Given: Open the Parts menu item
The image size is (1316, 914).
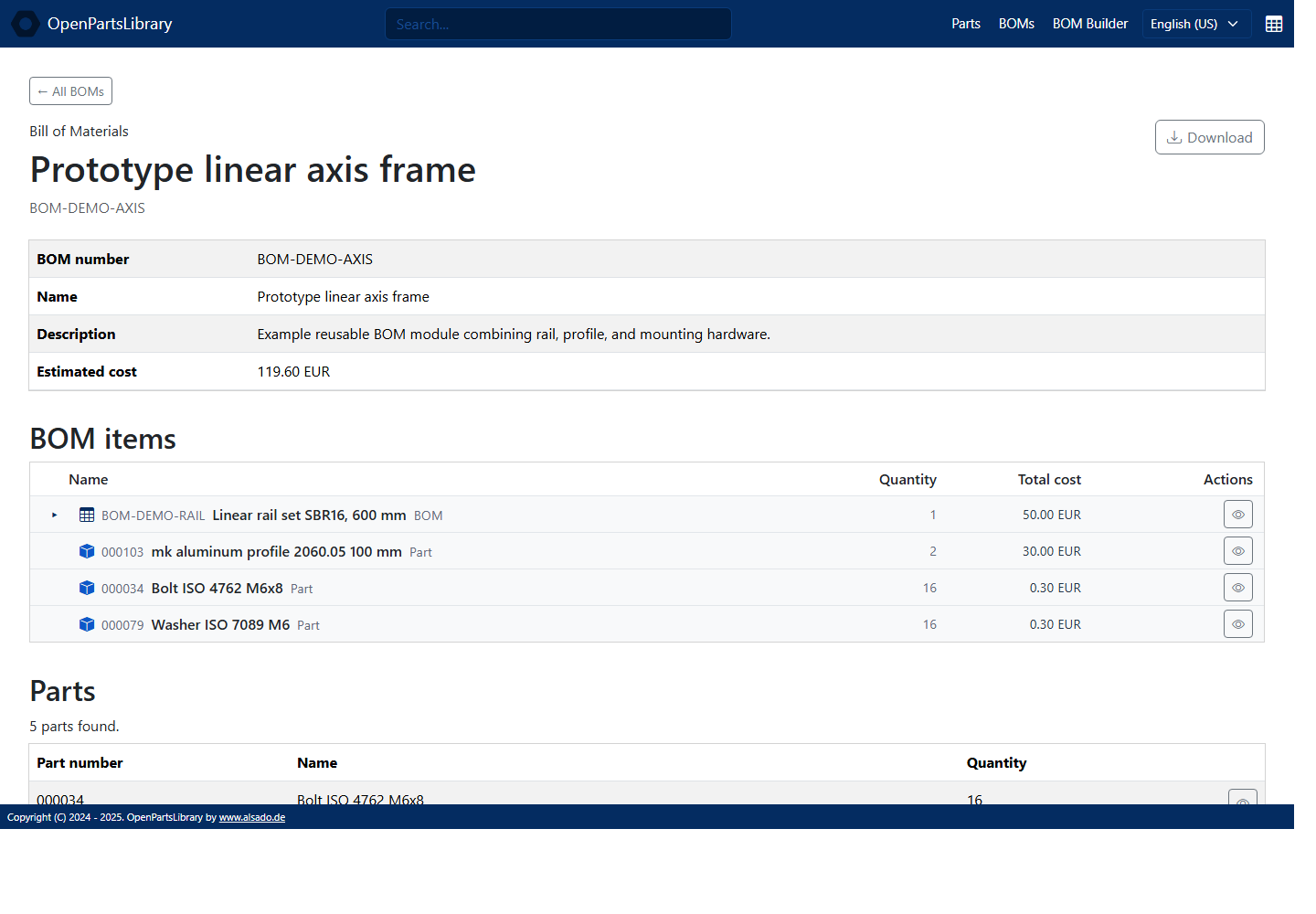Looking at the screenshot, I should [x=965, y=24].
